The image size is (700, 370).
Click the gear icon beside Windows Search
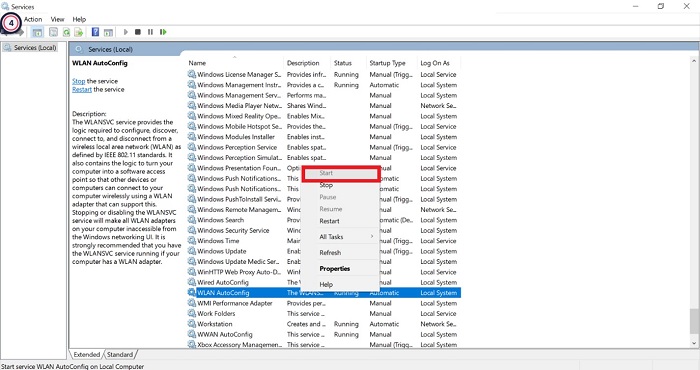pyautogui.click(x=192, y=220)
